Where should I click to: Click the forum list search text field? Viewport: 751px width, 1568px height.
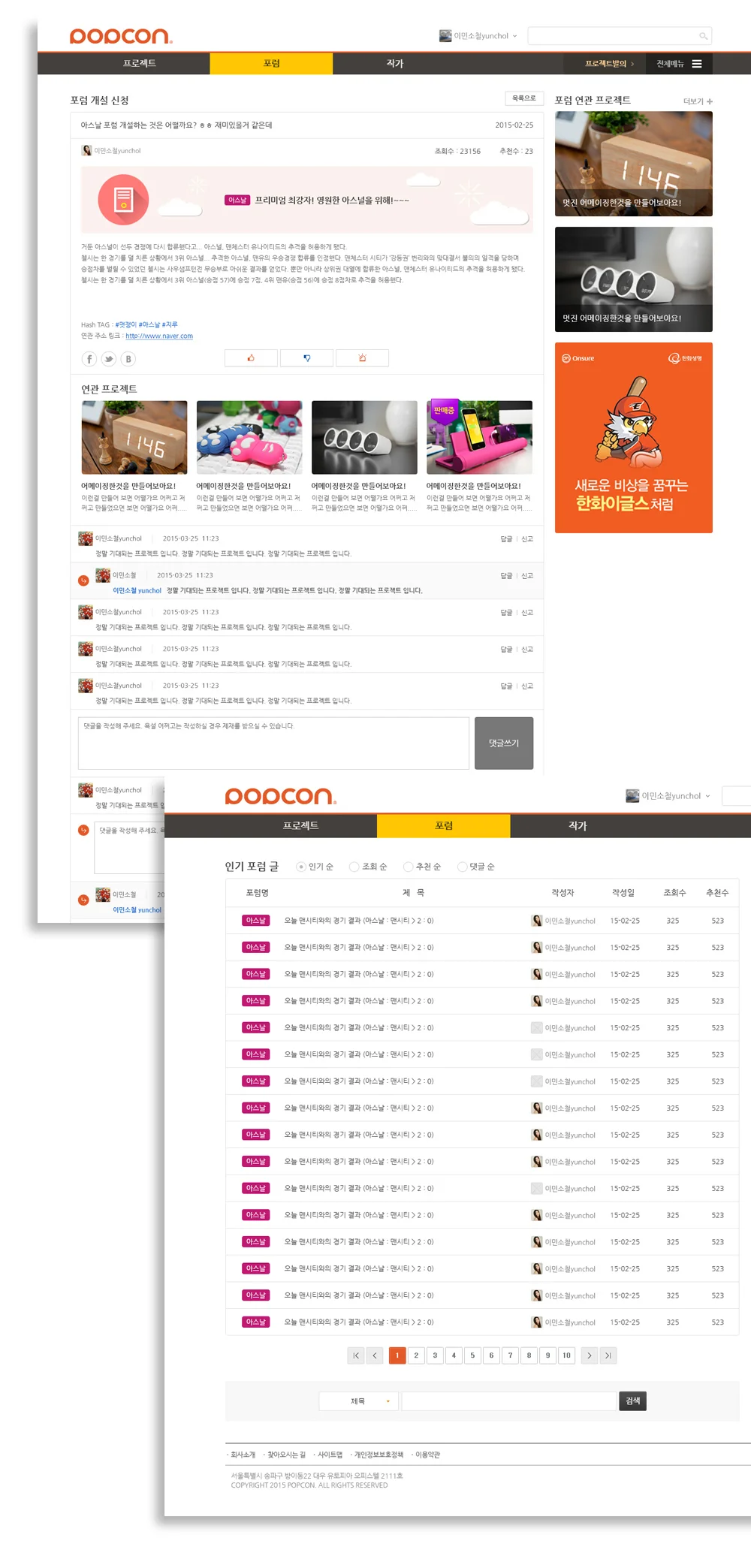click(508, 1401)
